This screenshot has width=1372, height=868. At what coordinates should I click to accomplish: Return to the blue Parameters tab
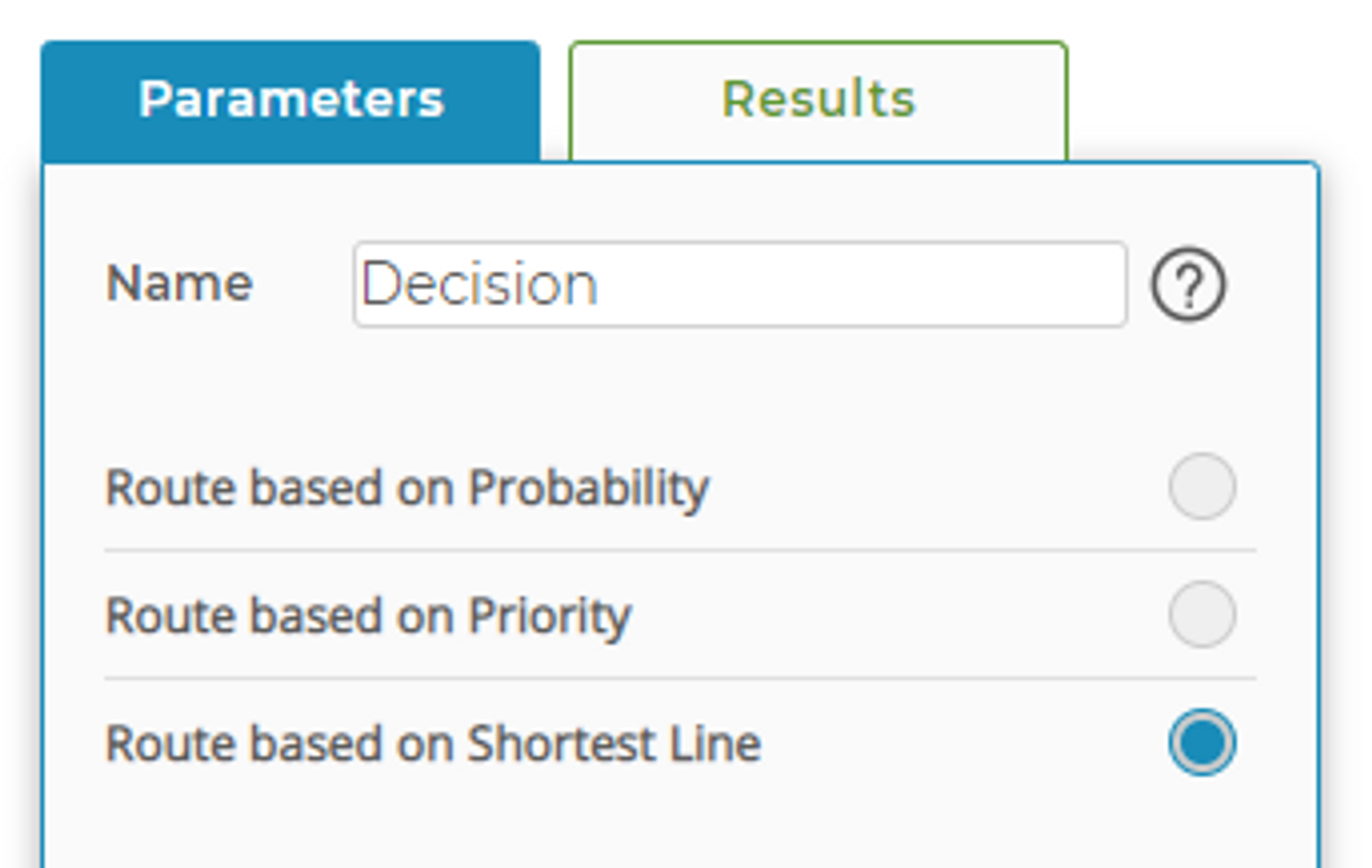coord(293,96)
